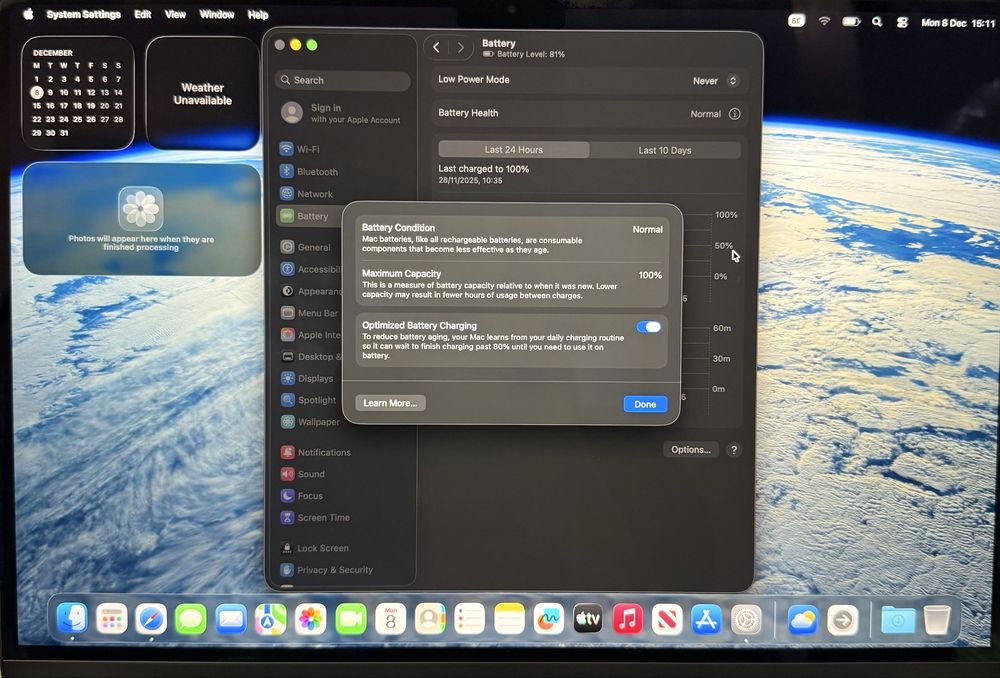Open Menu Bar settings in sidebar
Viewport: 1000px width, 678px height.
(x=310, y=313)
